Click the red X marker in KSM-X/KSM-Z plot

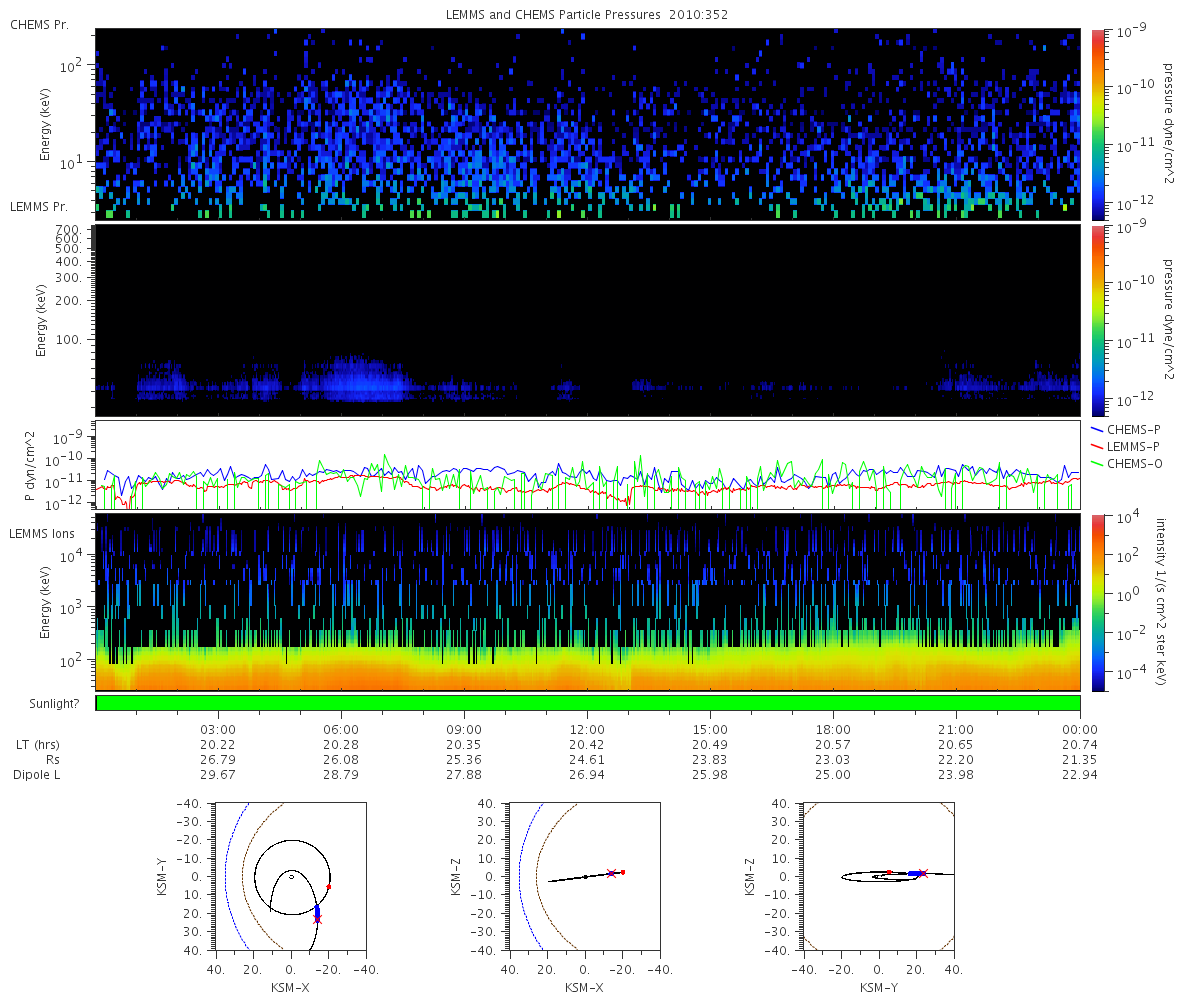tap(611, 873)
